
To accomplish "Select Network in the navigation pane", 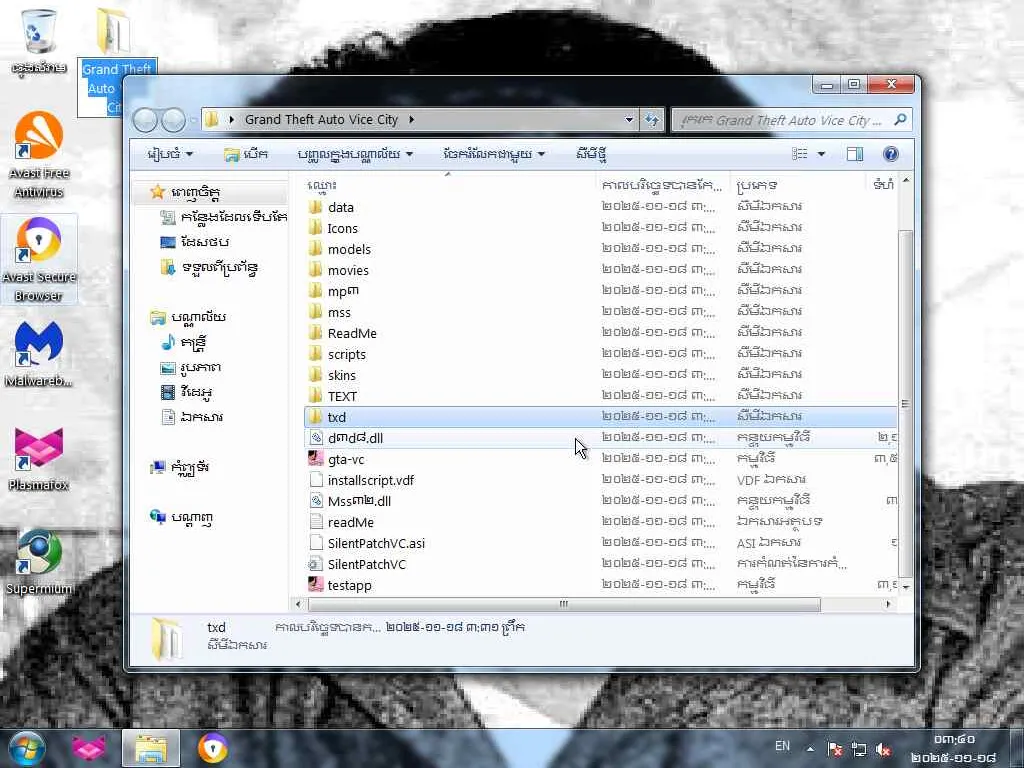I will point(182,517).
